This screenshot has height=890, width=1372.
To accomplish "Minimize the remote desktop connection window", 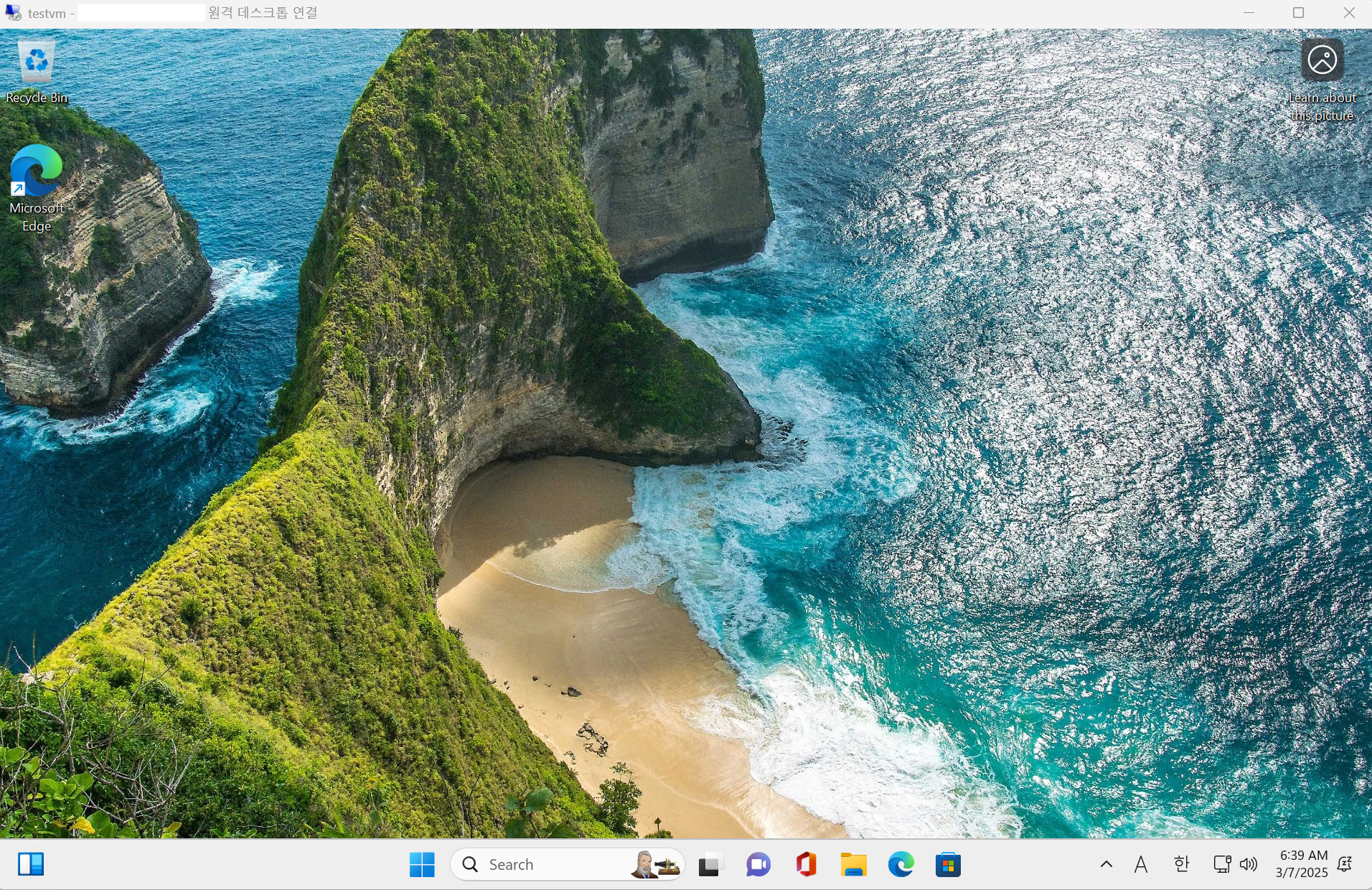I will coord(1249,13).
